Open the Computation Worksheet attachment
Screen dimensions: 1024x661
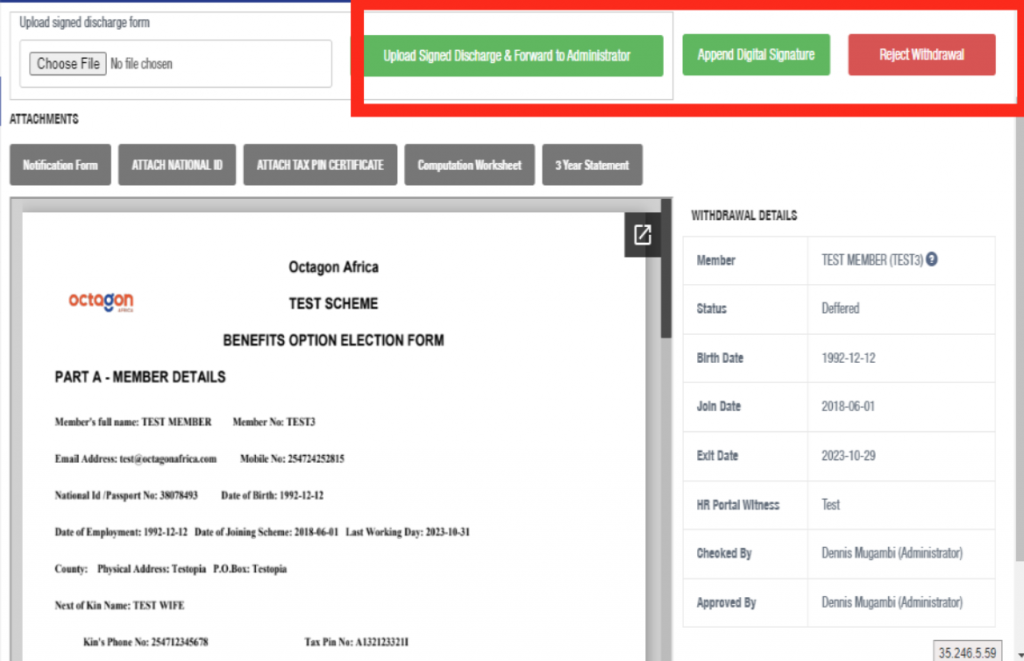tap(469, 164)
